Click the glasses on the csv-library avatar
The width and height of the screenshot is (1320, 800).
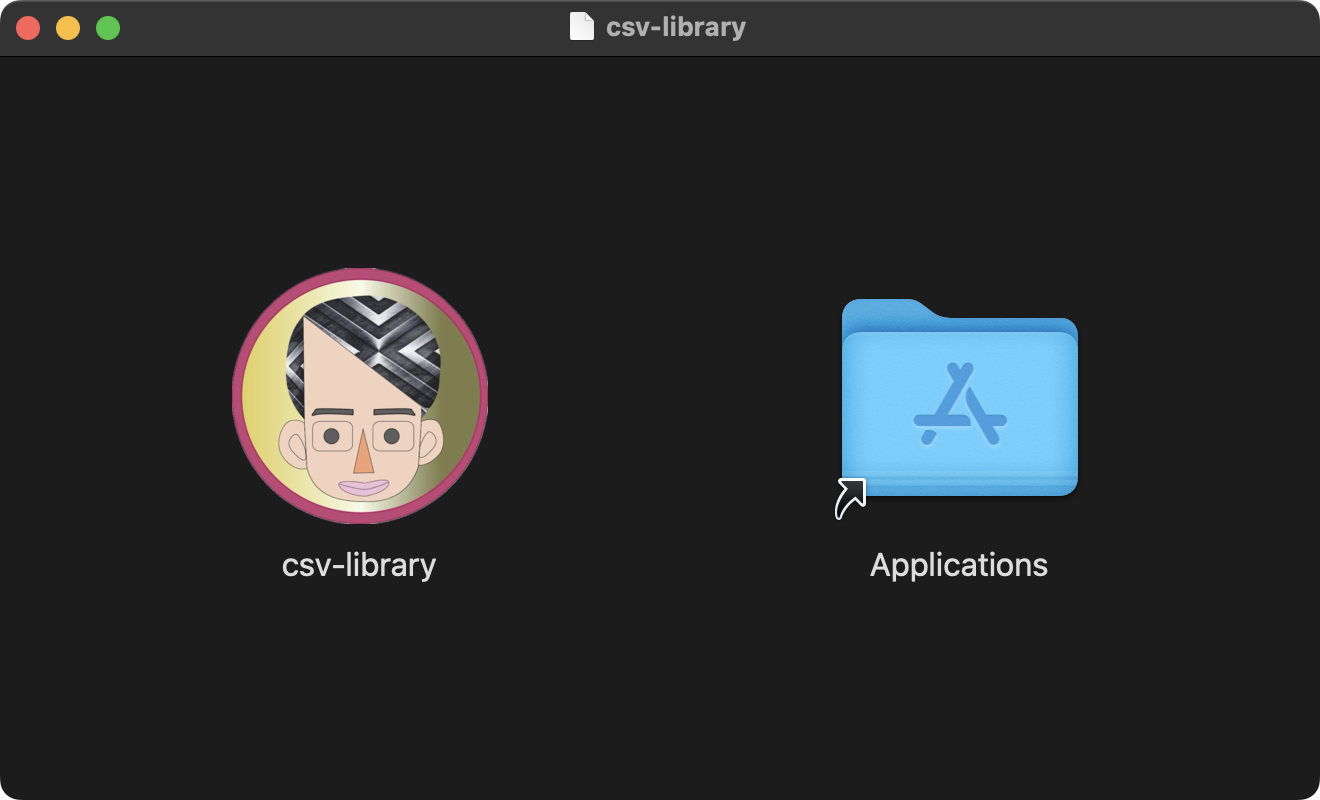(x=362, y=436)
